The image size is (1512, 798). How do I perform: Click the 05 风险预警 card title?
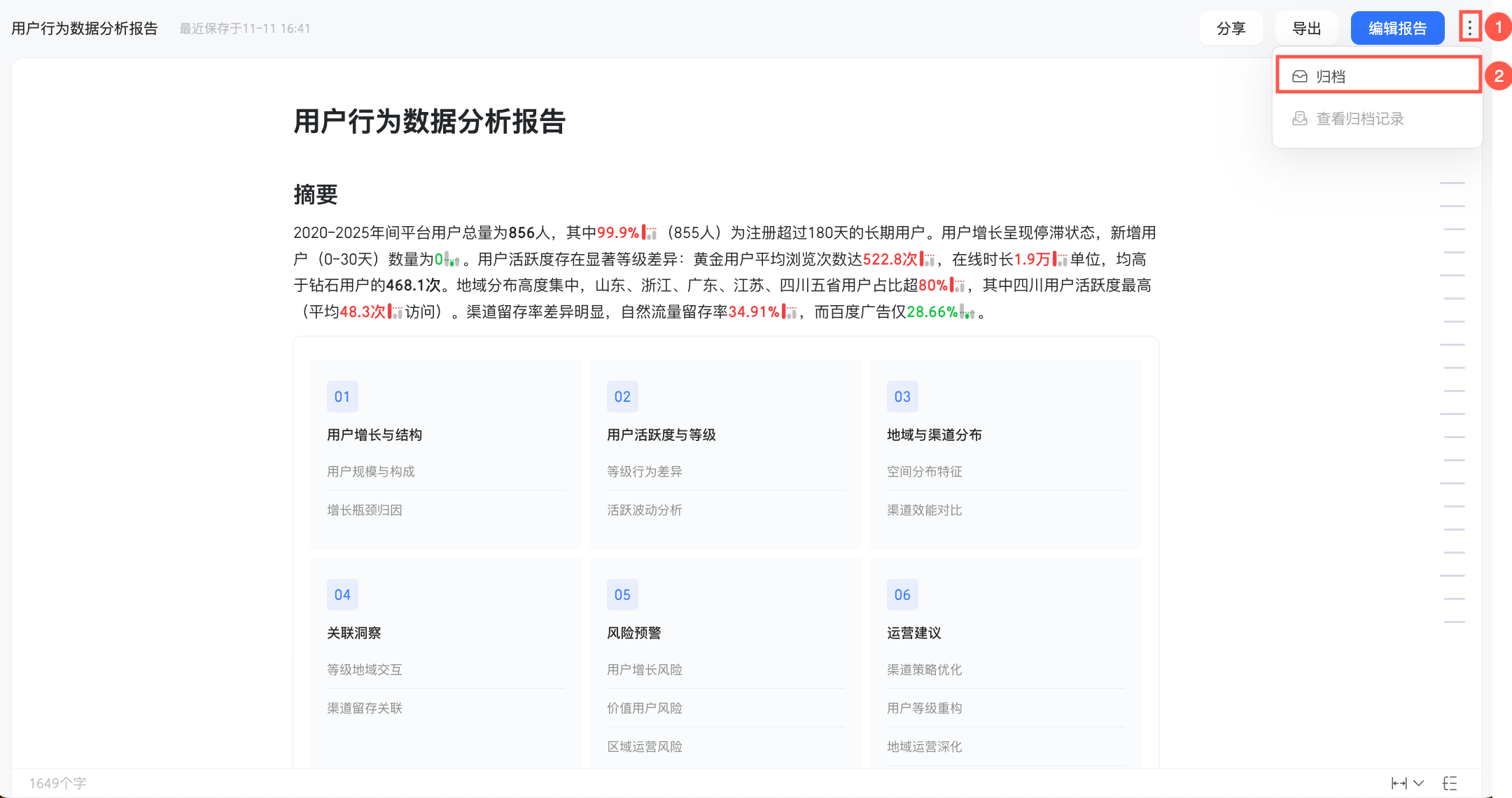point(634,633)
